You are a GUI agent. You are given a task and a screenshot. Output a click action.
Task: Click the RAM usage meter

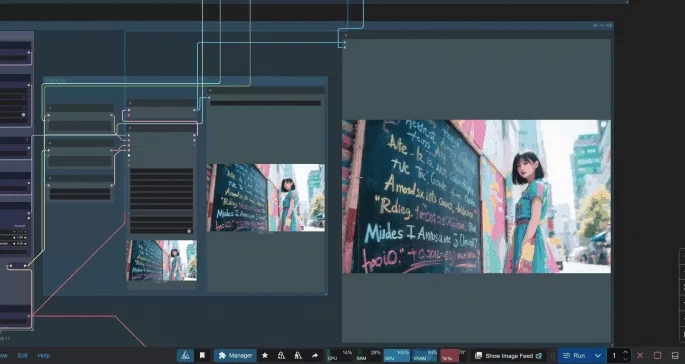coord(368,355)
